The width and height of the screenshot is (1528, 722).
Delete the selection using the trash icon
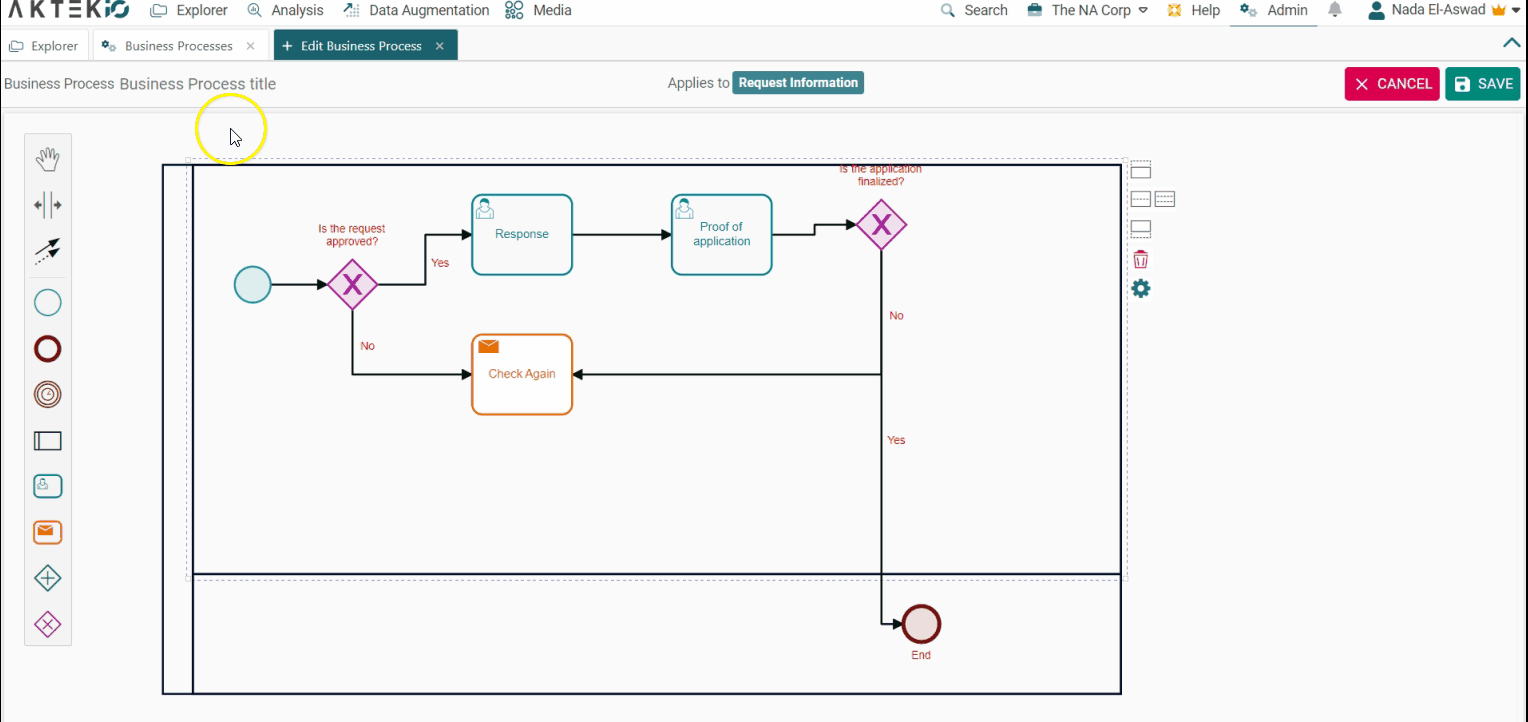pyautogui.click(x=1140, y=259)
